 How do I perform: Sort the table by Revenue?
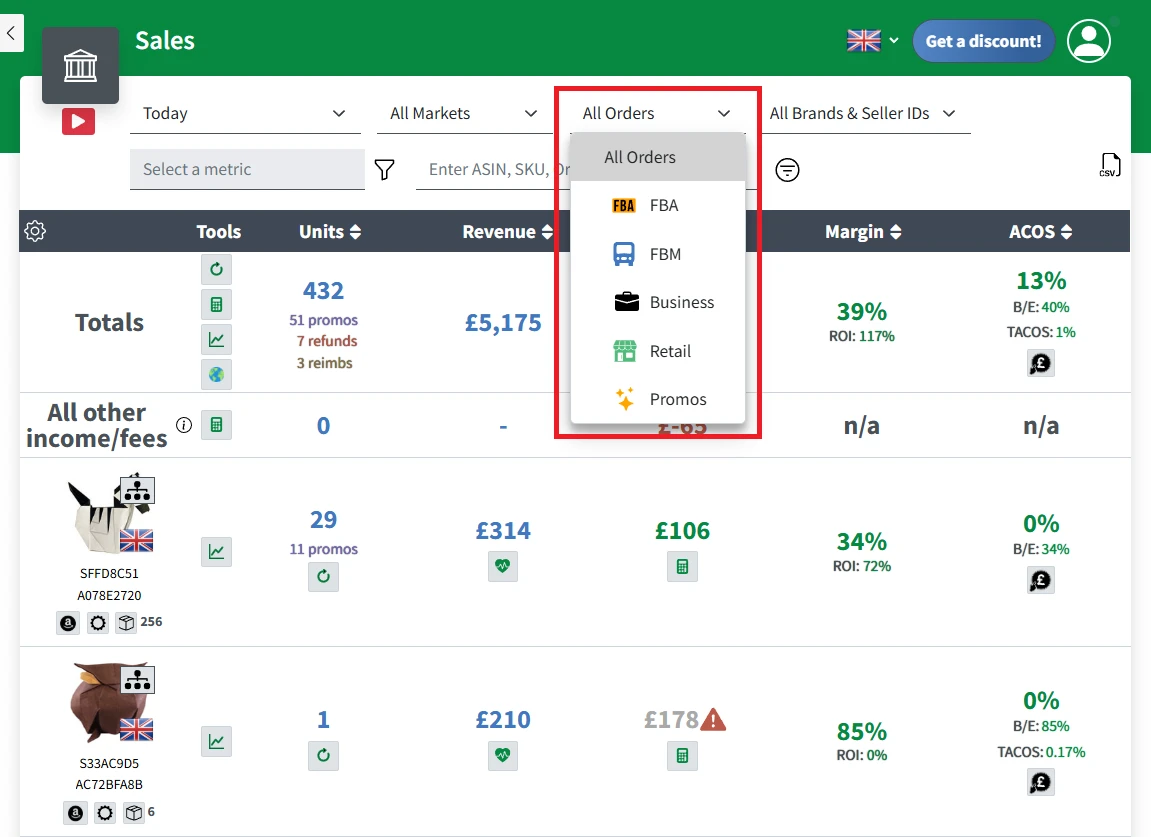pyautogui.click(x=507, y=232)
